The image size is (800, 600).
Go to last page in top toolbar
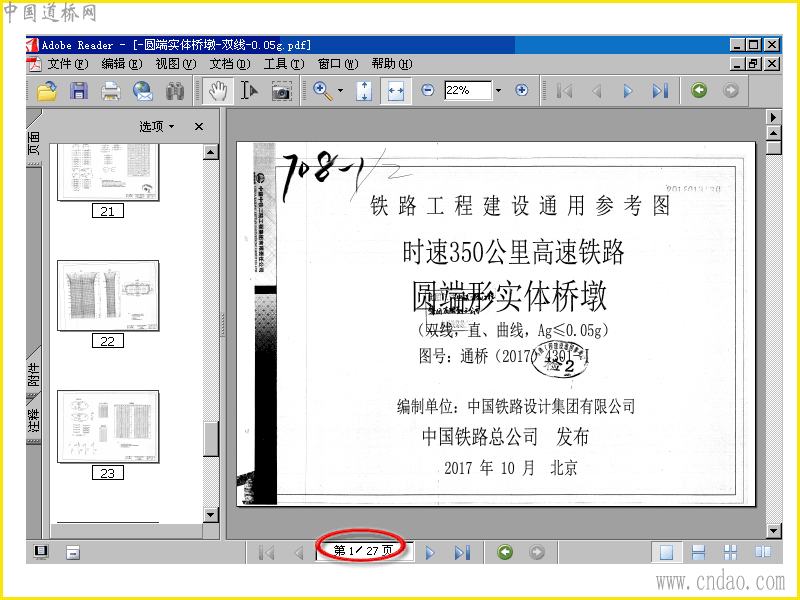pos(660,91)
